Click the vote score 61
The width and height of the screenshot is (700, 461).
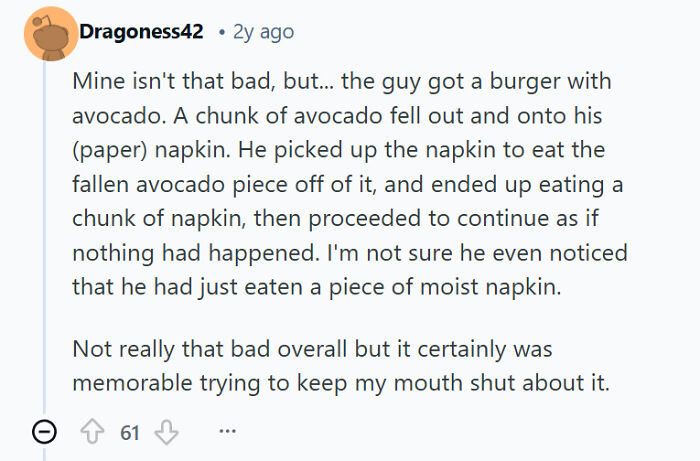[130, 433]
